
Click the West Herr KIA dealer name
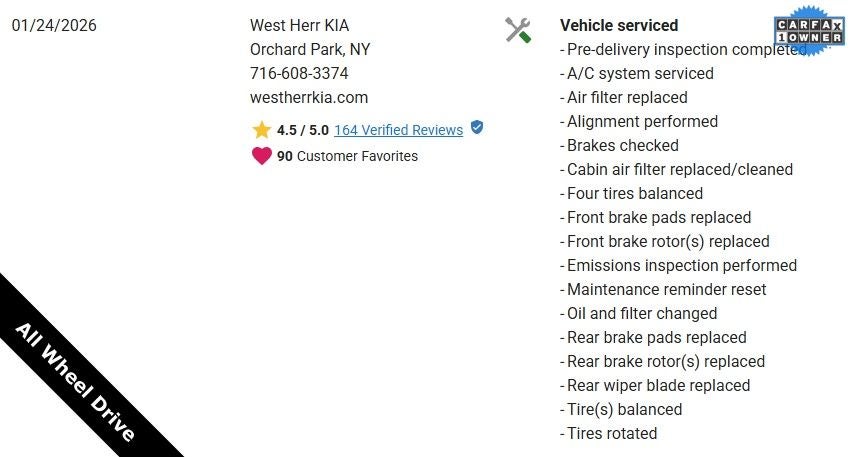(x=300, y=25)
